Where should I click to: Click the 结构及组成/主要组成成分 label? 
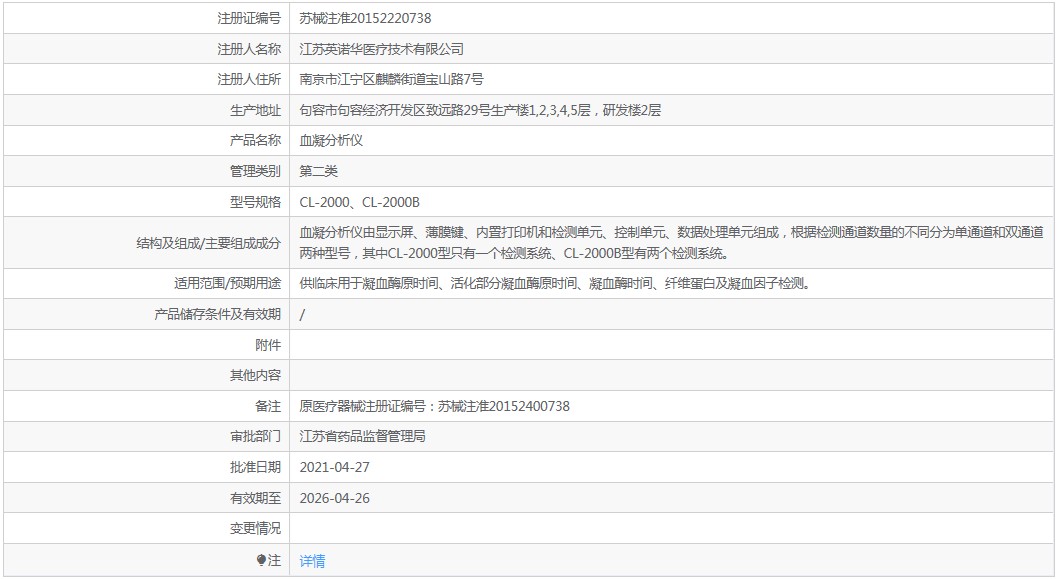208,244
